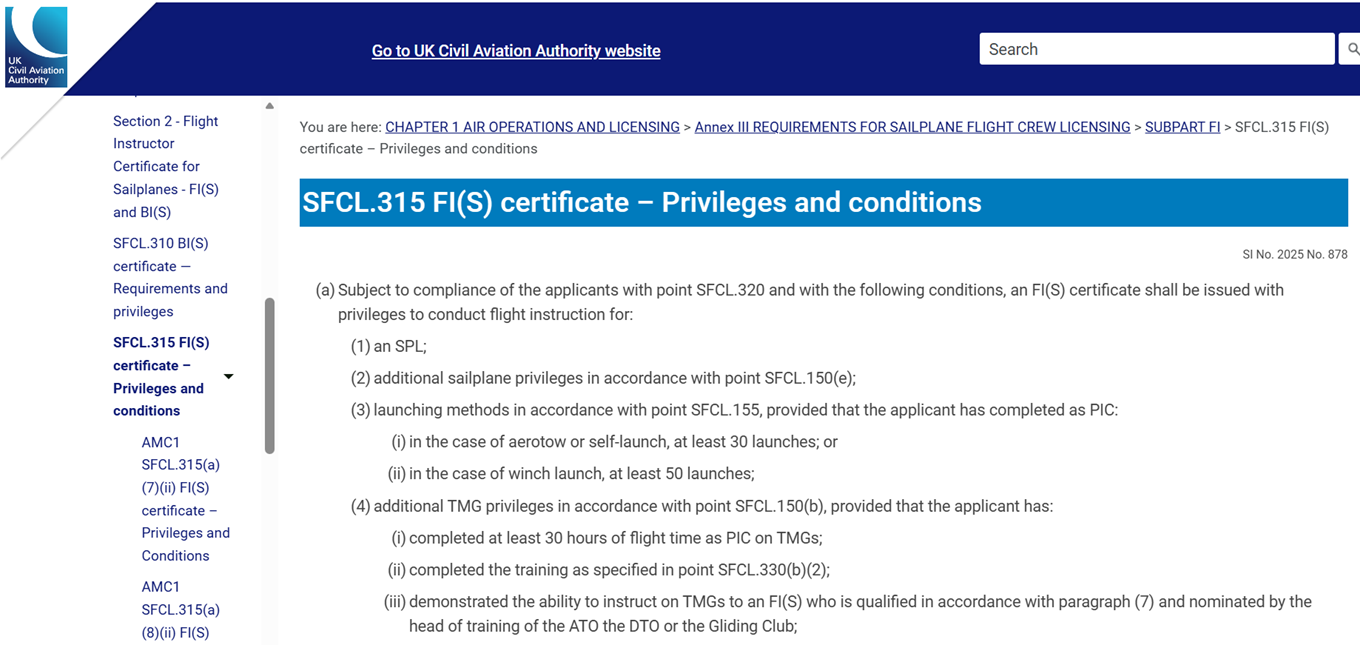Image resolution: width=1360 pixels, height=645 pixels.
Task: Follow the Go to UK Civil Aviation Authority website link
Action: pyautogui.click(x=515, y=50)
